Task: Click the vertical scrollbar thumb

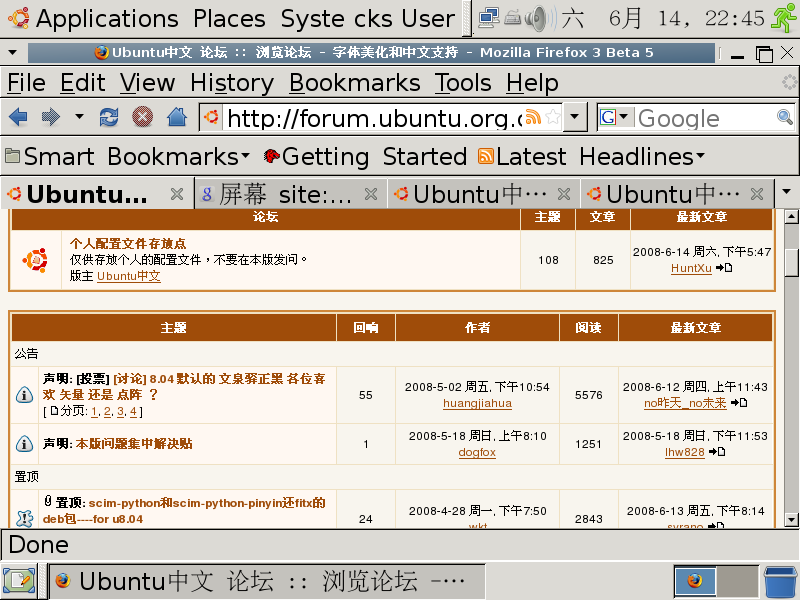Action: 791,262
